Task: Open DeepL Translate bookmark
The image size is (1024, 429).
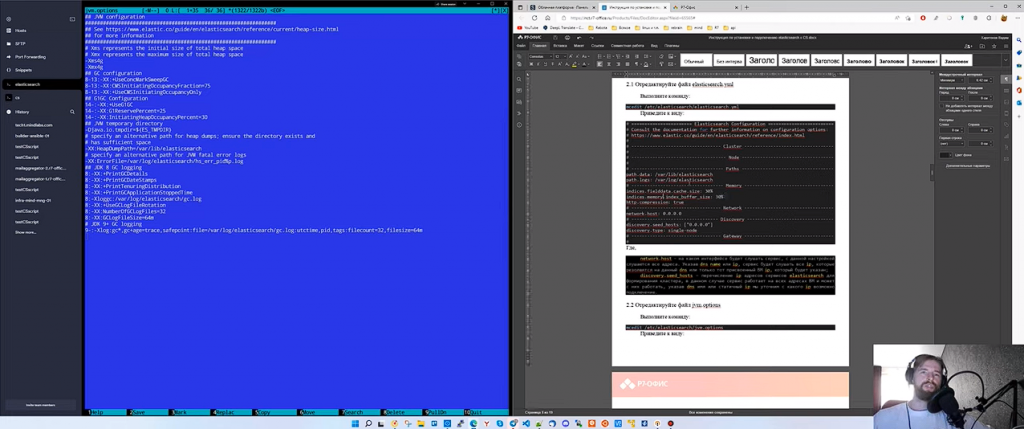Action: pyautogui.click(x=566, y=28)
